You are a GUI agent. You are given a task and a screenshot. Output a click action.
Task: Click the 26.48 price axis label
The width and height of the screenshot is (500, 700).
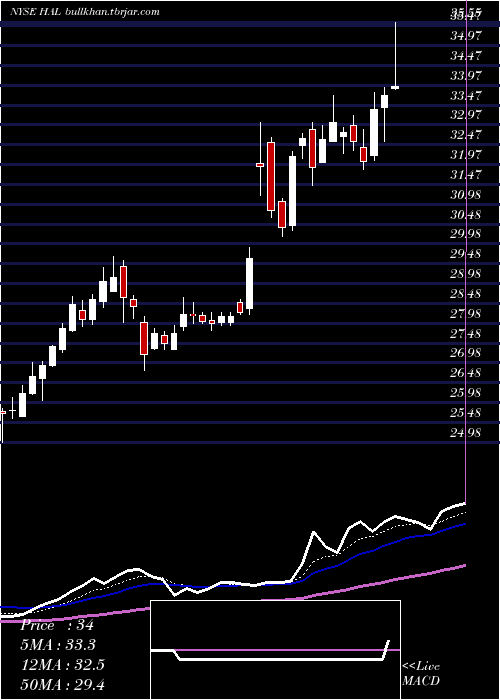coord(466,373)
